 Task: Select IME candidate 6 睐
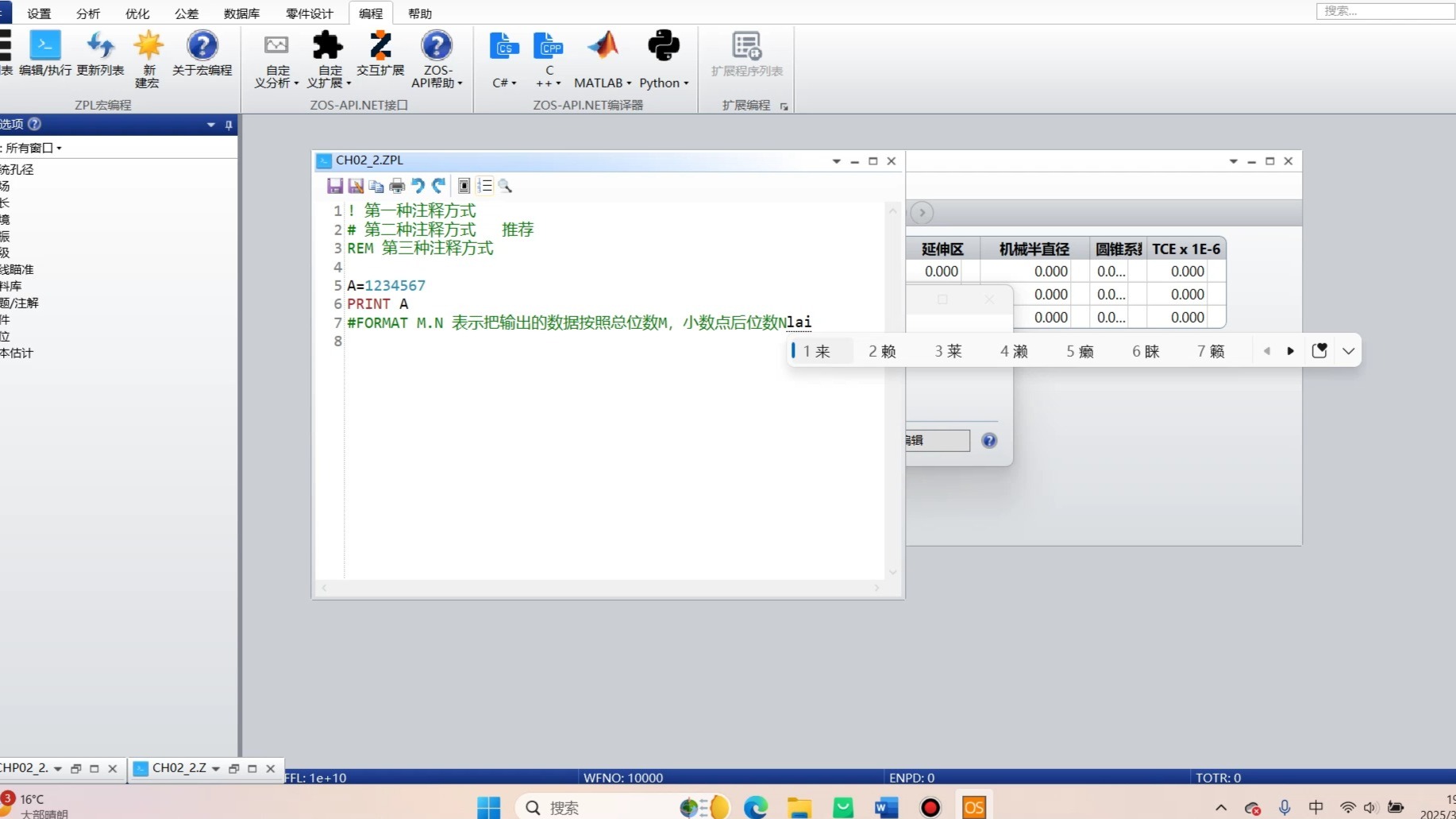pyautogui.click(x=1146, y=351)
